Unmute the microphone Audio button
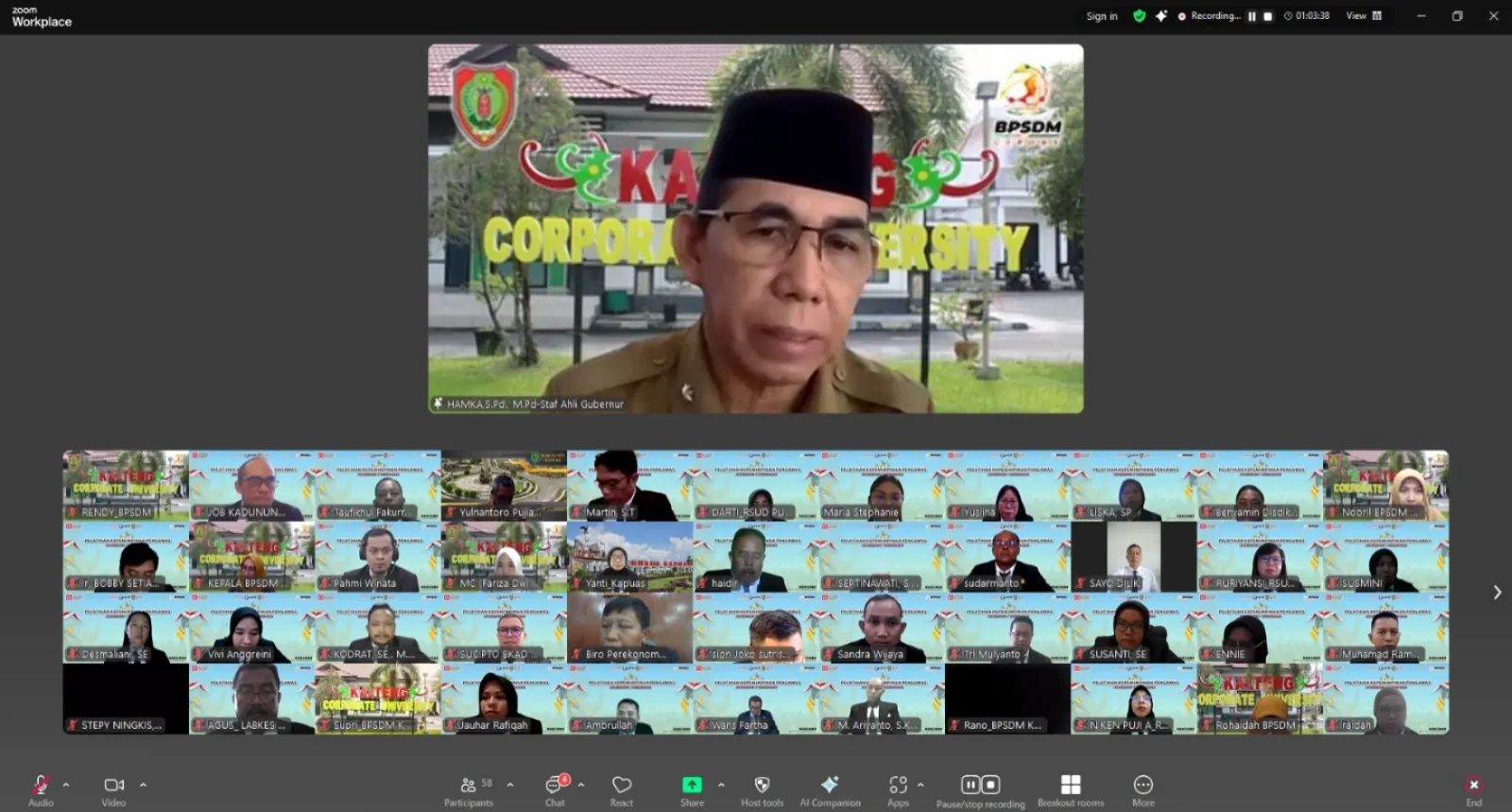 [41, 789]
